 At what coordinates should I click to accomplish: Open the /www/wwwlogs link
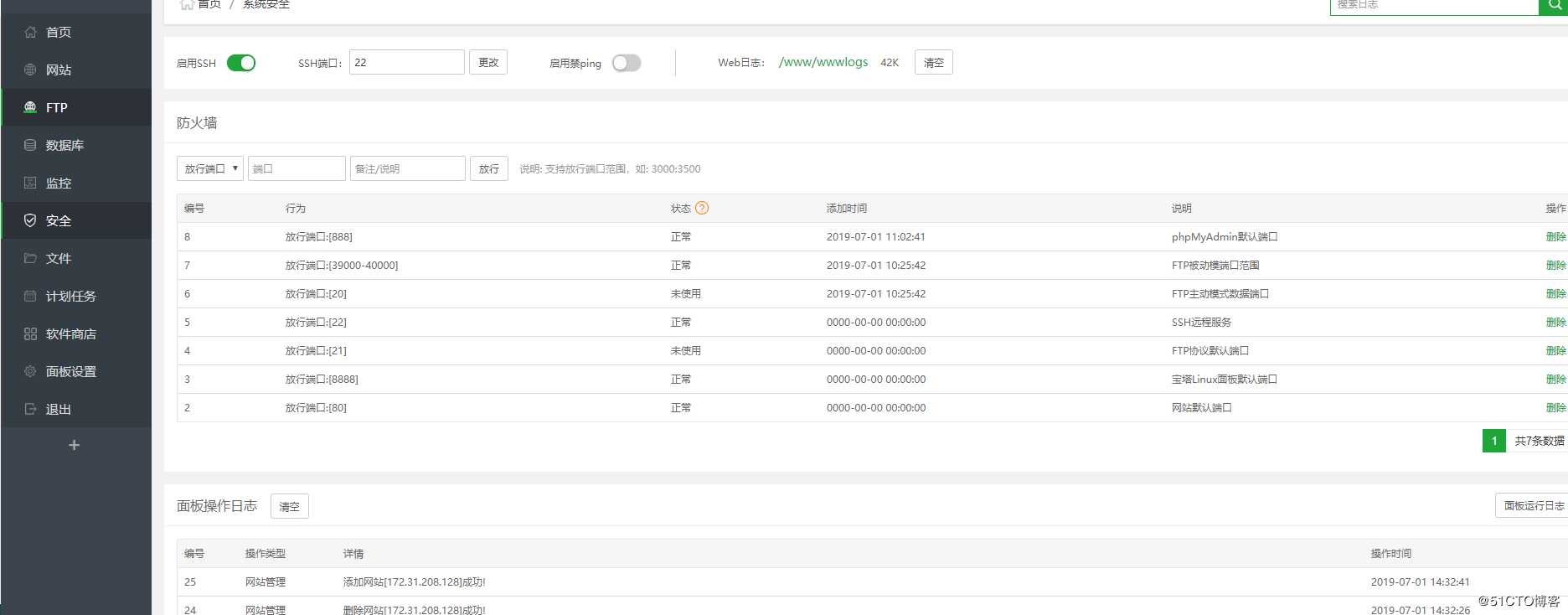pos(823,62)
